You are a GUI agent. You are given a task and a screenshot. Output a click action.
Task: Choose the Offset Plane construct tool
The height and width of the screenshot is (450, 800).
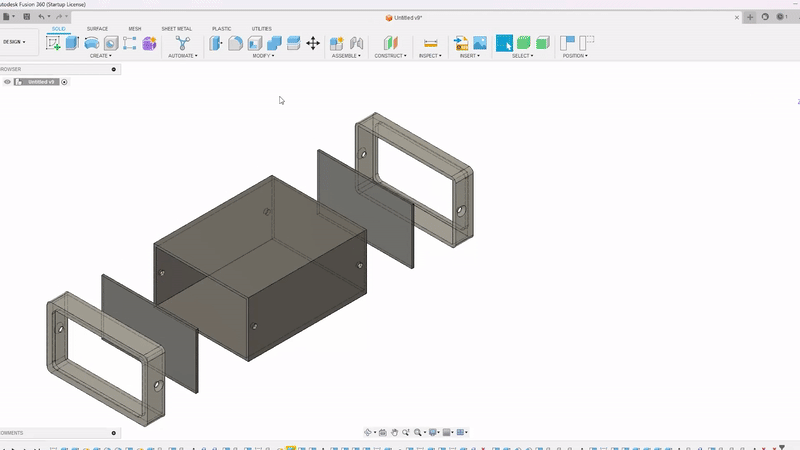click(x=390, y=43)
